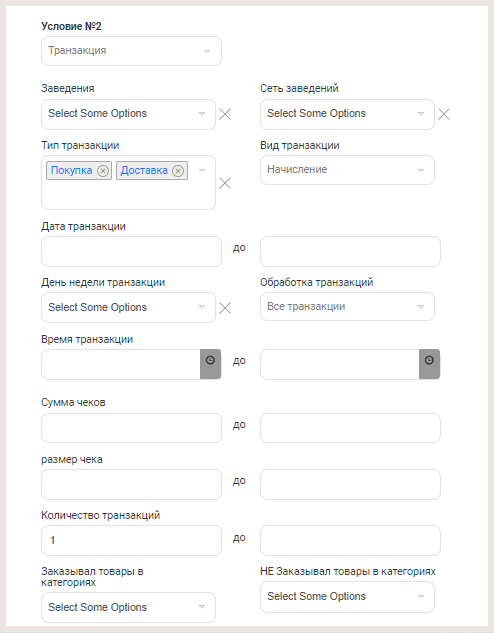Expand the Обработка транзакций dropdown
The height and width of the screenshot is (633, 494).
pos(347,307)
